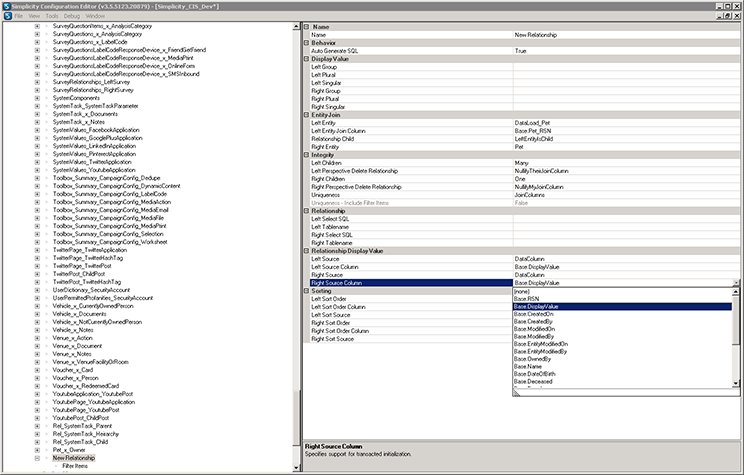Image resolution: width=744 pixels, height=475 pixels.
Task: Edit the Name property value New Relationship
Action: click(x=626, y=35)
